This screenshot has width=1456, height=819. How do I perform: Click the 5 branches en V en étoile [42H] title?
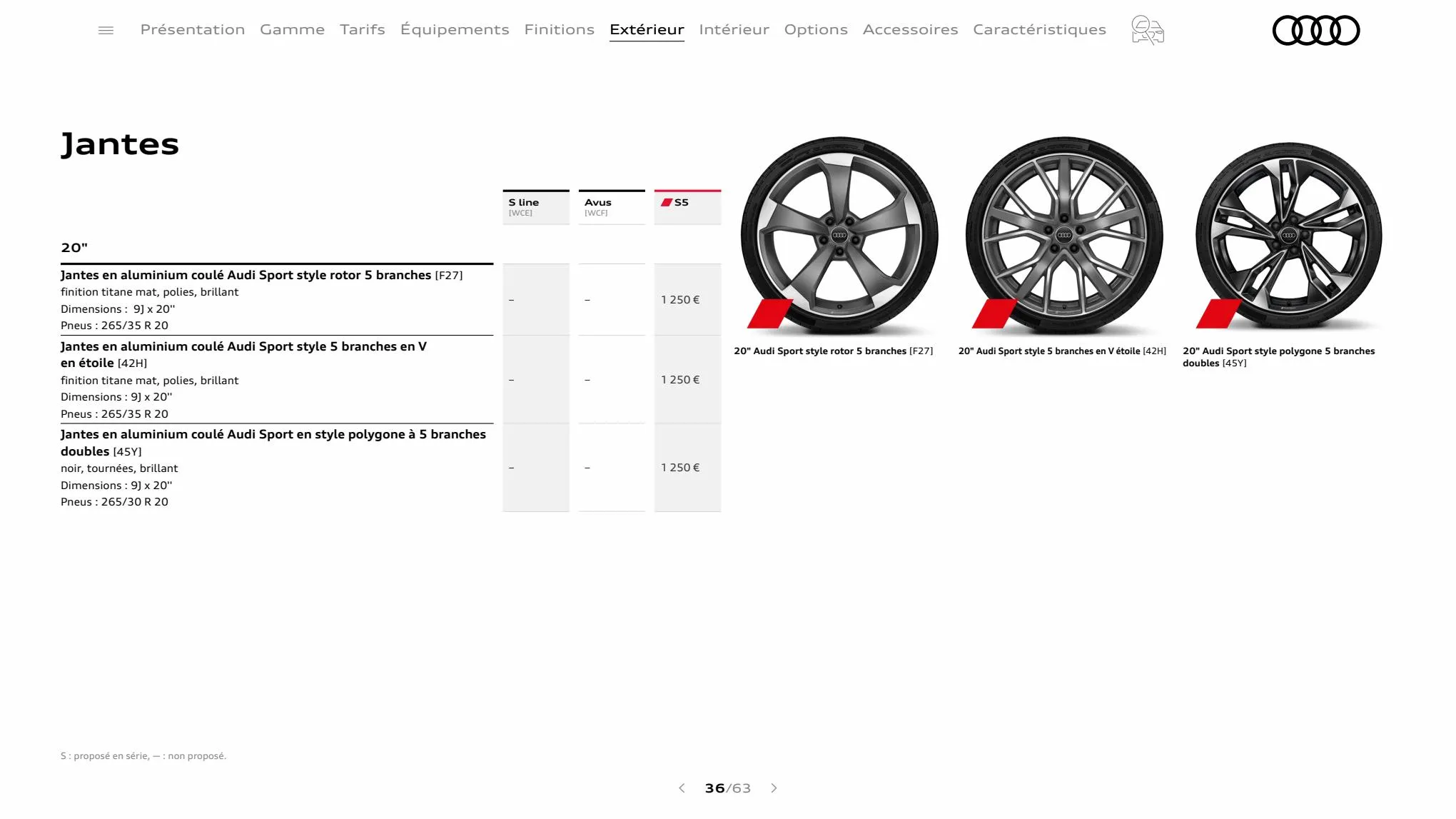[243, 354]
